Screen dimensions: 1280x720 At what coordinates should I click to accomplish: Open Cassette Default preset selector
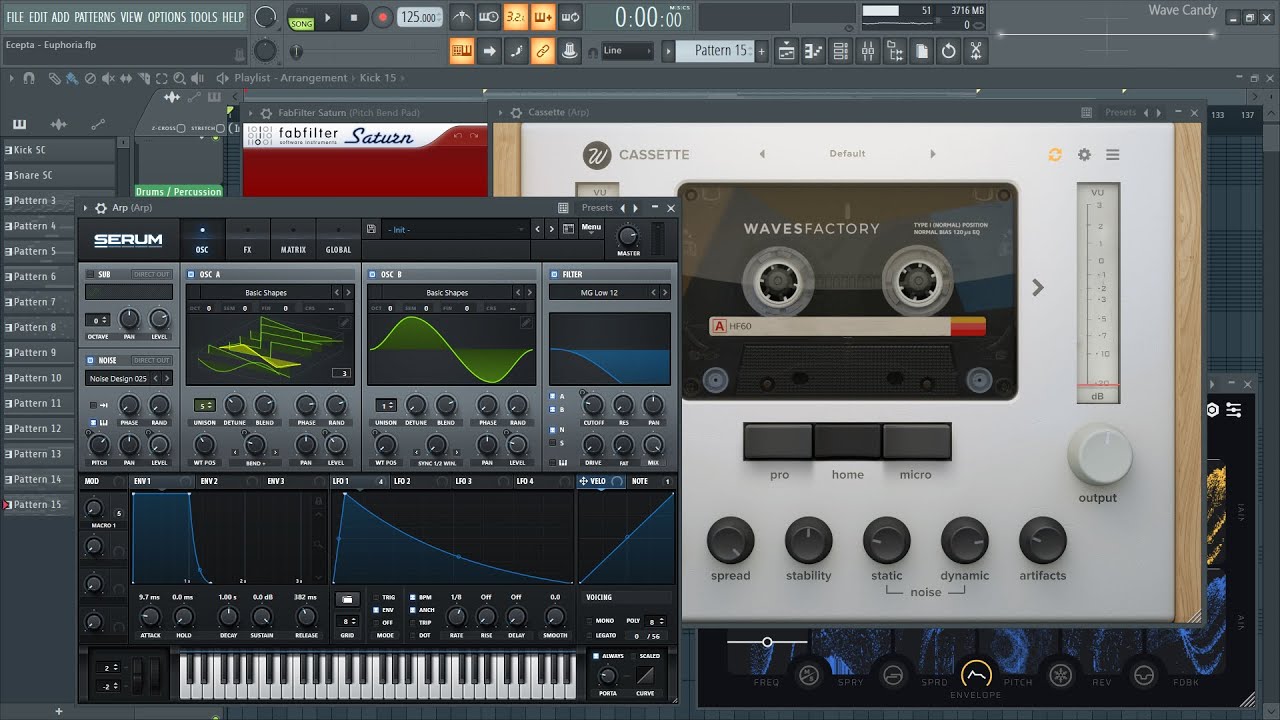847,154
